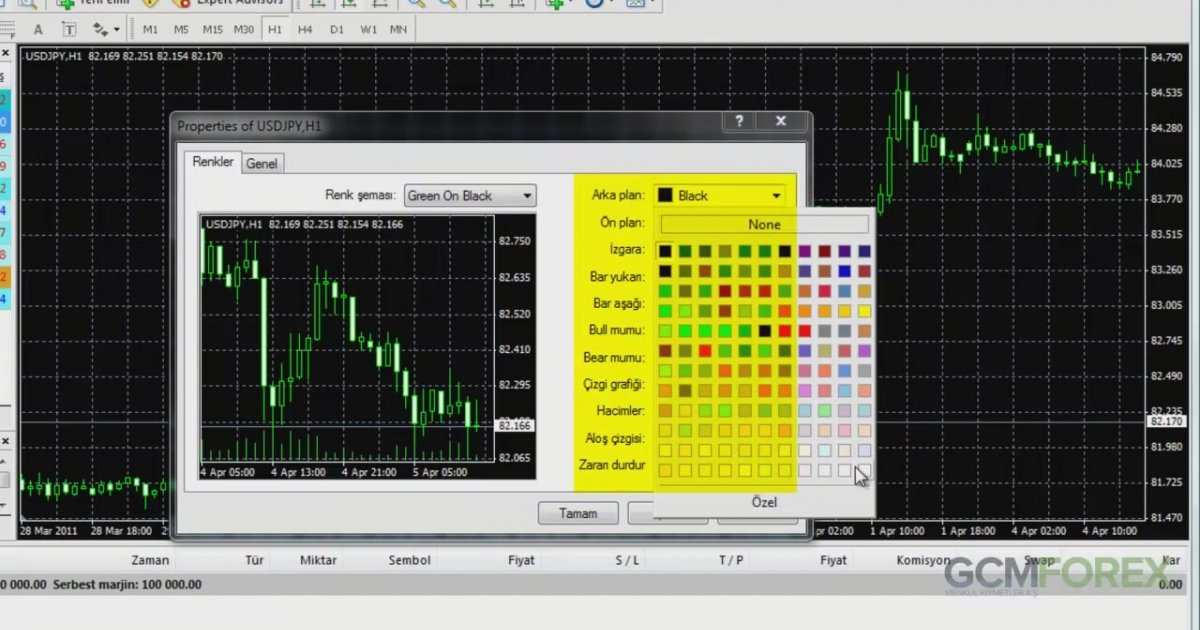
Task: Switch to the Genel tab
Action: [262, 163]
